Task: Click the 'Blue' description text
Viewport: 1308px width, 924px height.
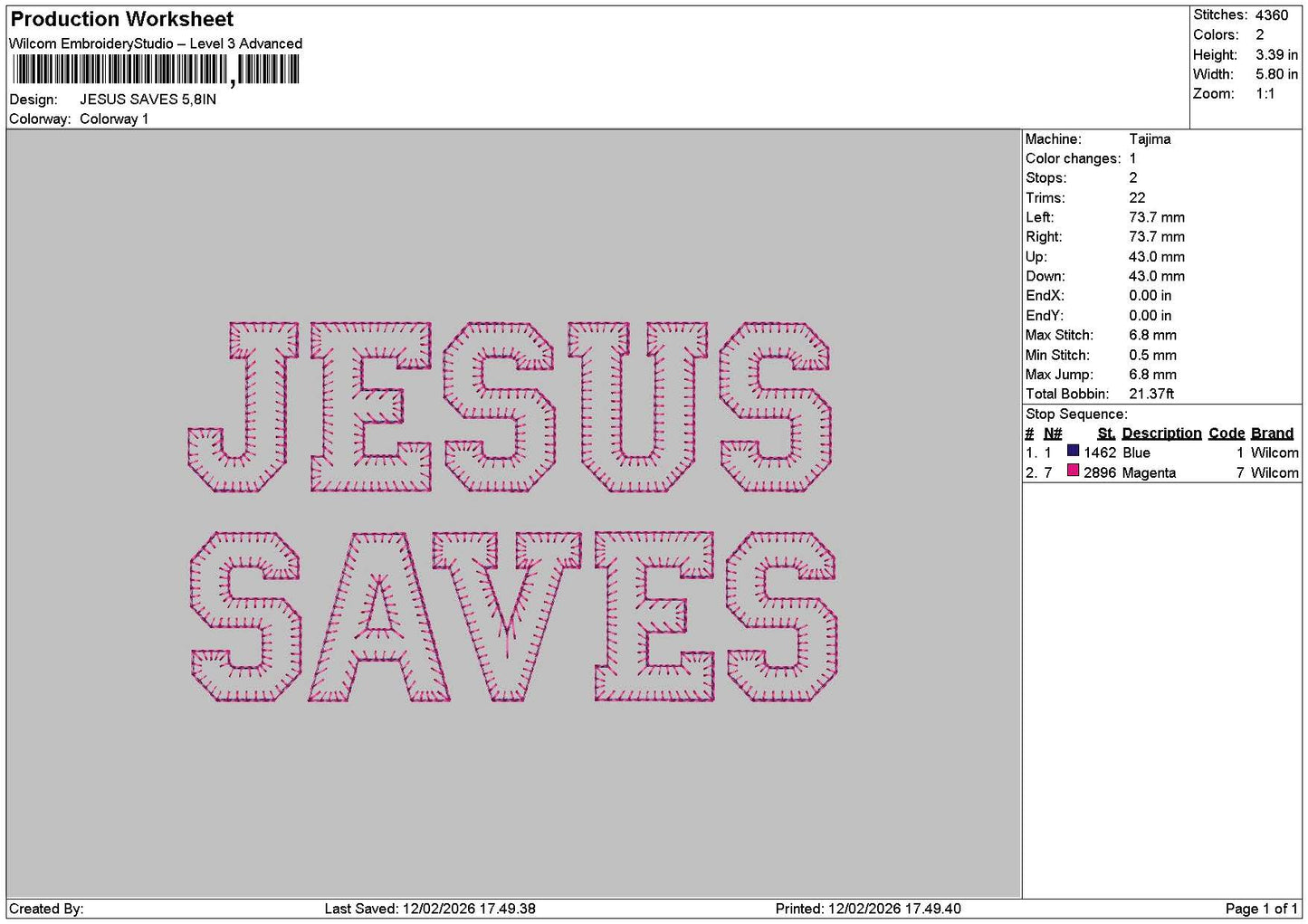Action: click(1136, 453)
